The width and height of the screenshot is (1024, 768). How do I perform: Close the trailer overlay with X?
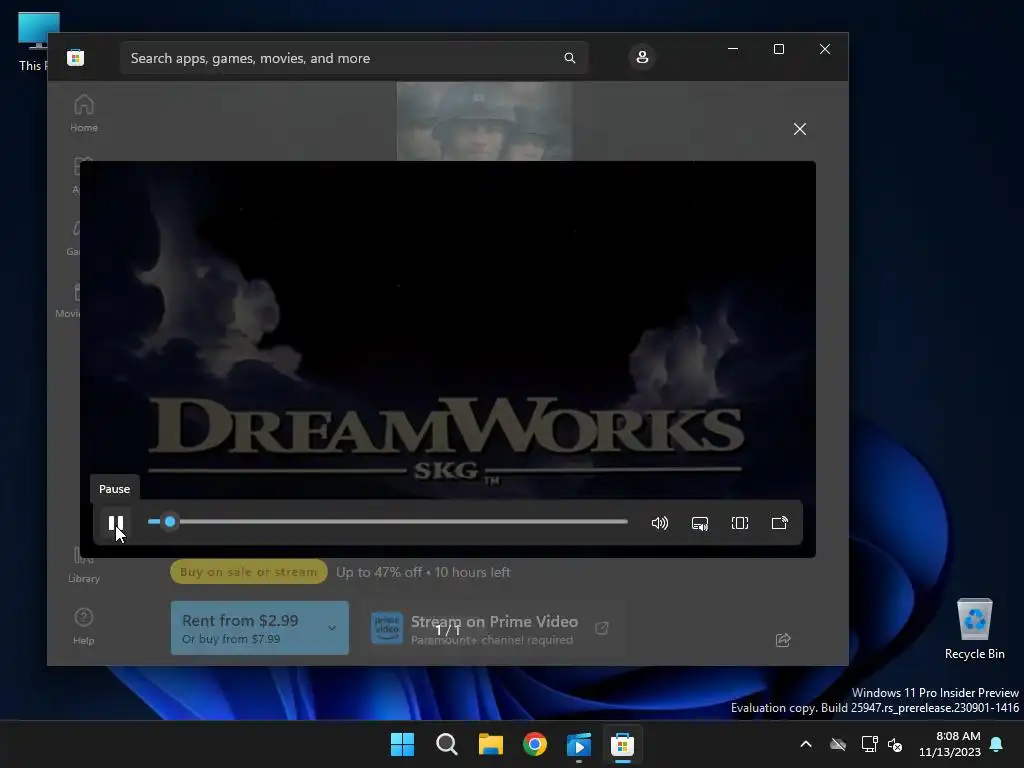tap(799, 129)
